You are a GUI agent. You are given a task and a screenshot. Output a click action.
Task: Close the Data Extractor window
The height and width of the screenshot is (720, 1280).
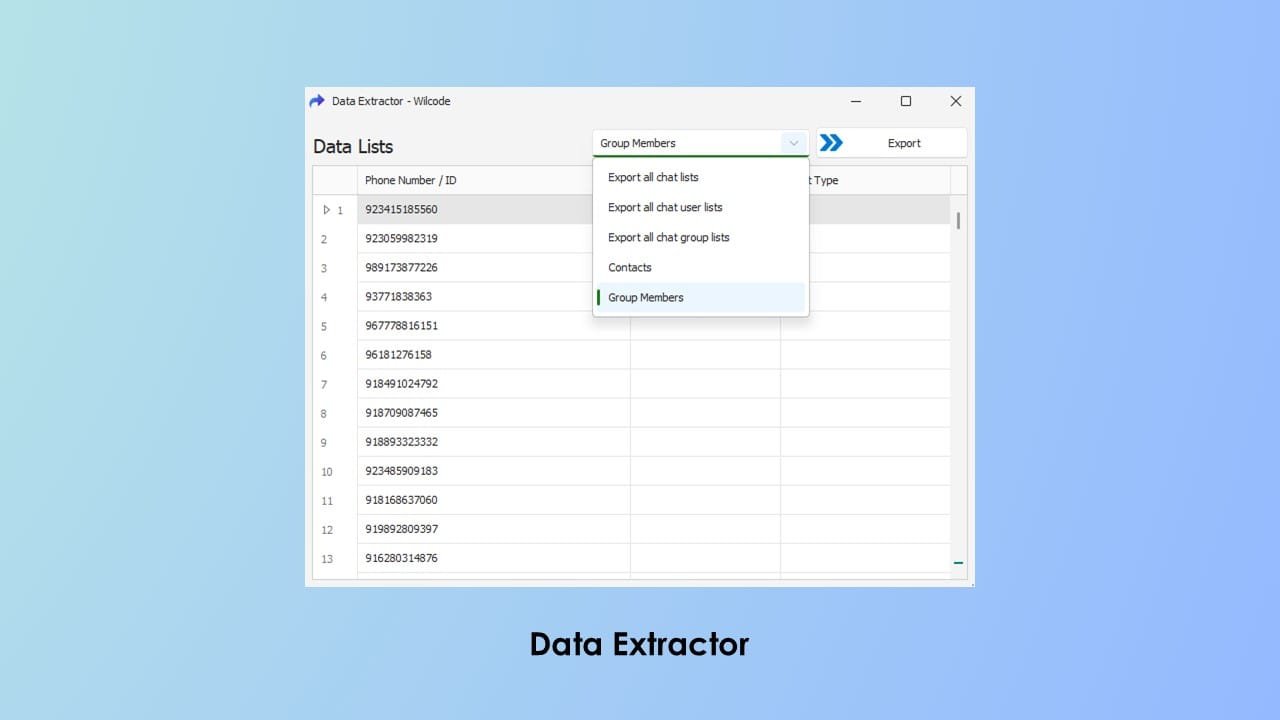(x=955, y=101)
